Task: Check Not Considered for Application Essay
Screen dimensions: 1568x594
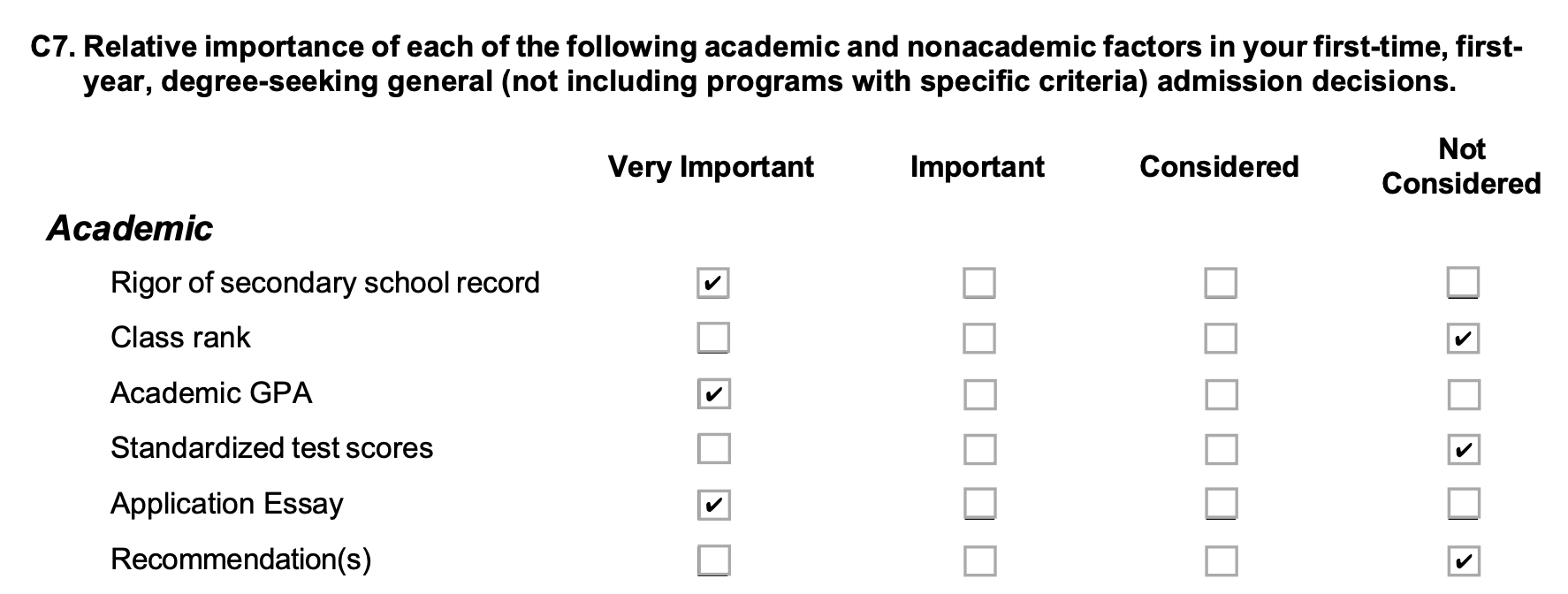Action: click(x=1463, y=504)
